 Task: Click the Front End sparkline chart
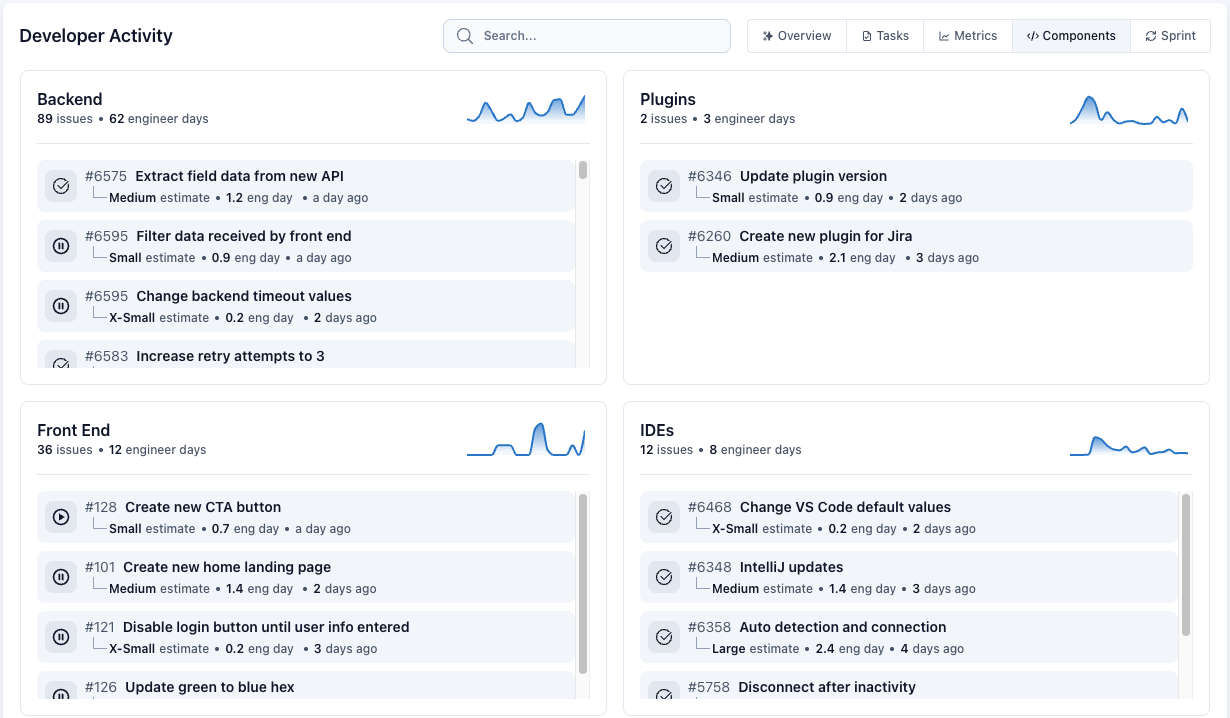526,438
